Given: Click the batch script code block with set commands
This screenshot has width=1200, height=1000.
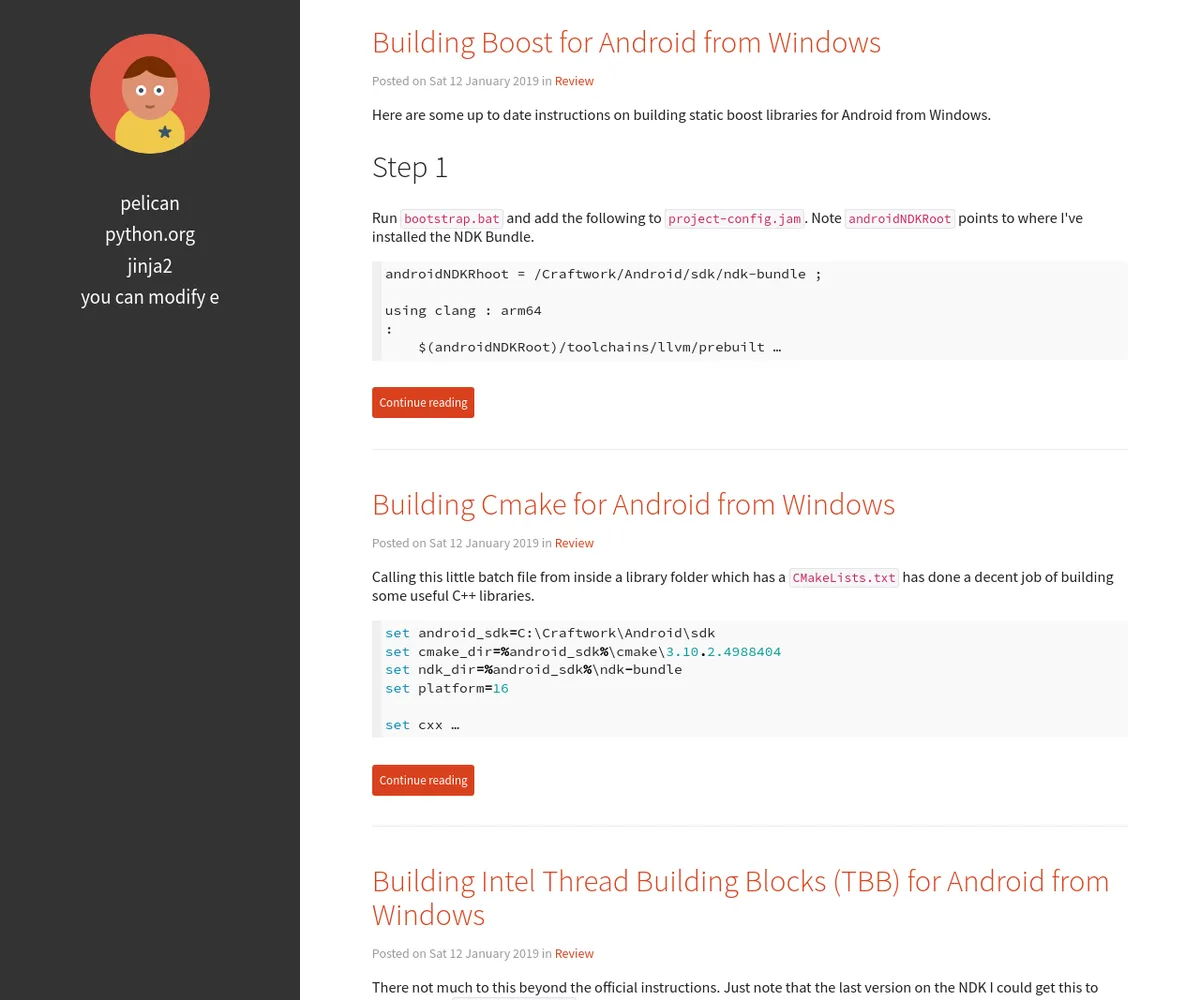Looking at the screenshot, I should pyautogui.click(x=750, y=679).
